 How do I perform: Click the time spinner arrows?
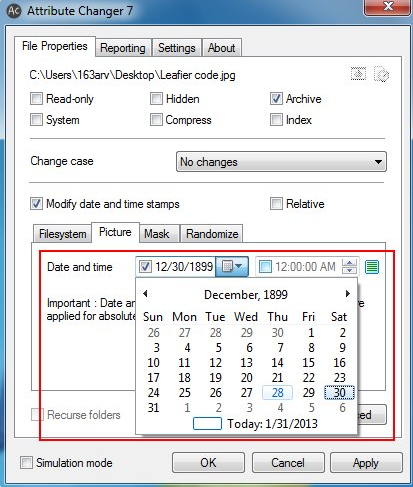[349, 267]
